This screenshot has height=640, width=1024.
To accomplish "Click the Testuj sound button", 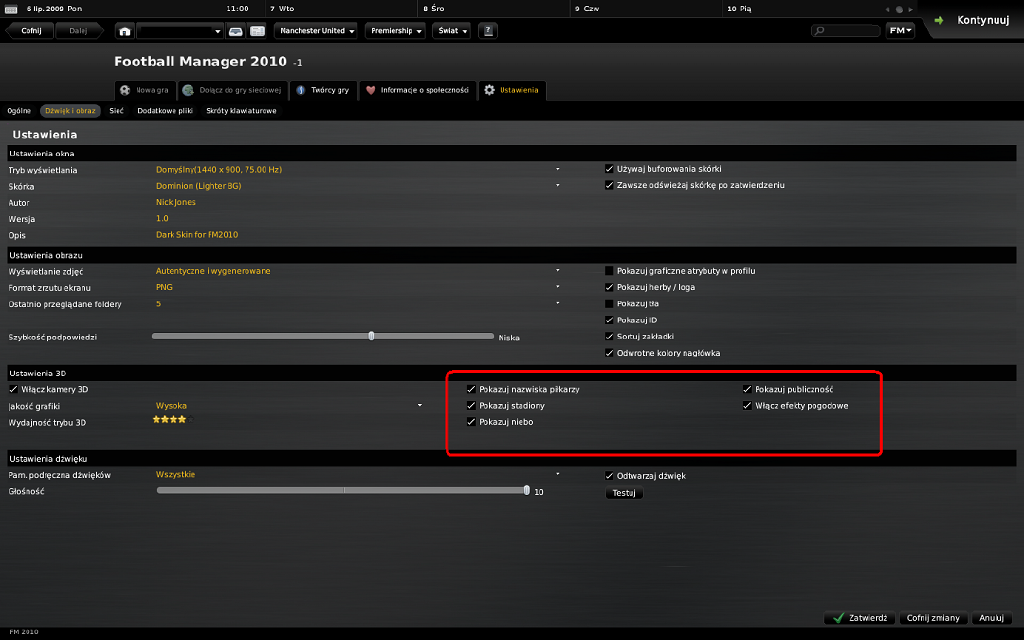I will pos(624,493).
